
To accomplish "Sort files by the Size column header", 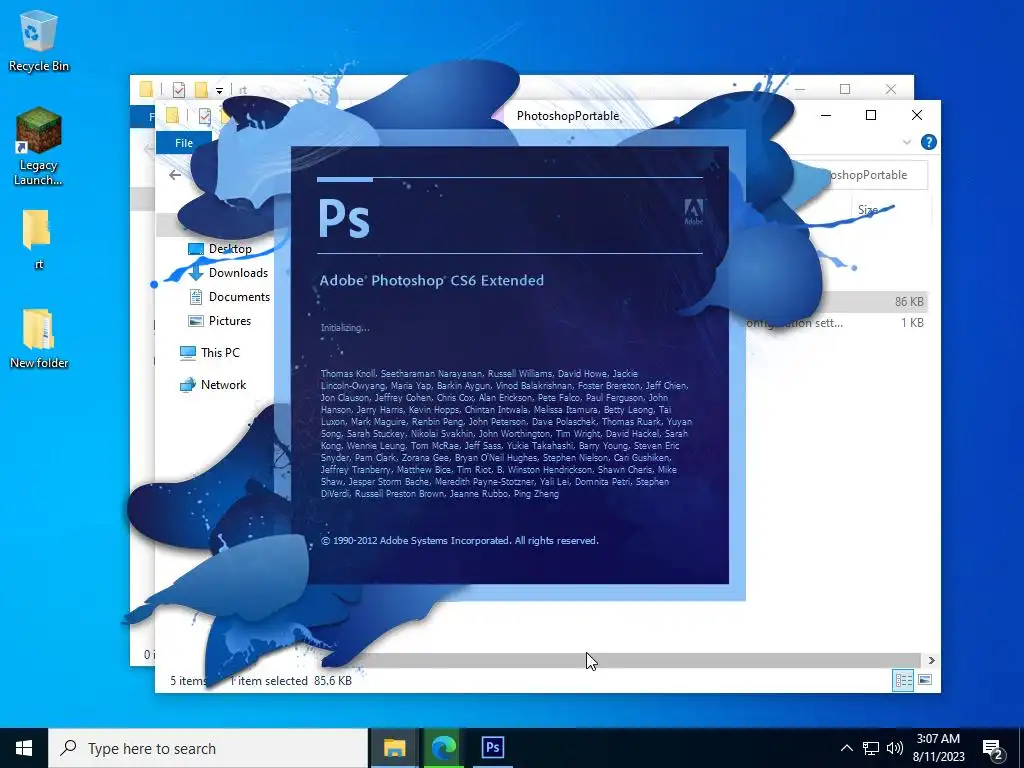I will 868,210.
